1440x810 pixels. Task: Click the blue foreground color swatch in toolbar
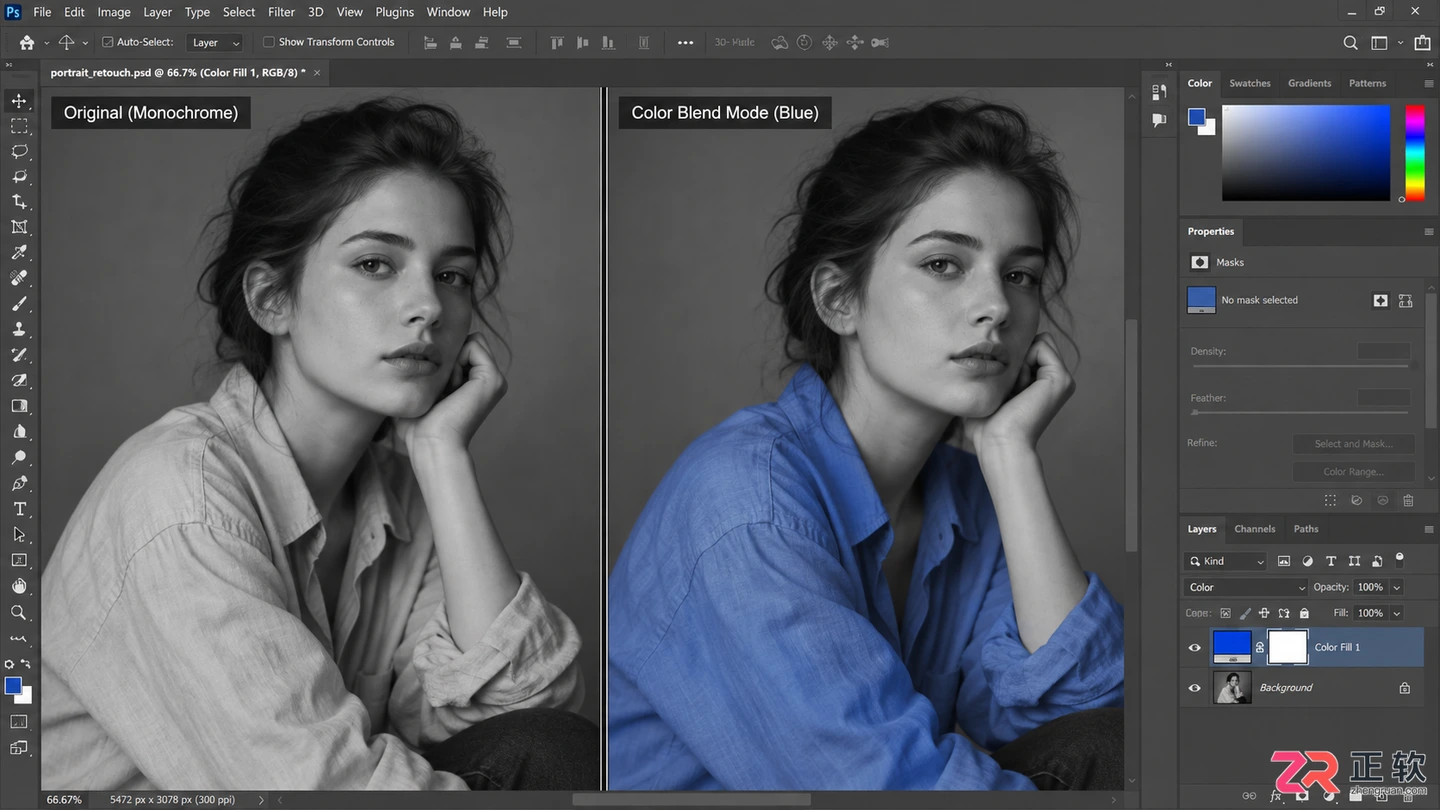[x=13, y=685]
